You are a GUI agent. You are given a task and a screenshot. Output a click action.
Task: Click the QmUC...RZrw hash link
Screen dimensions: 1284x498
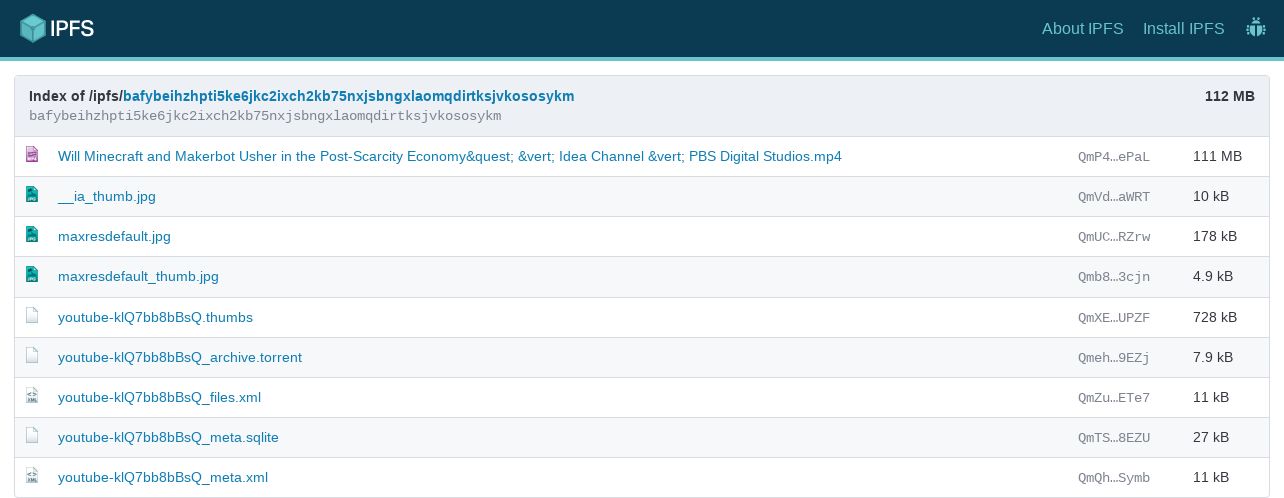(1114, 237)
